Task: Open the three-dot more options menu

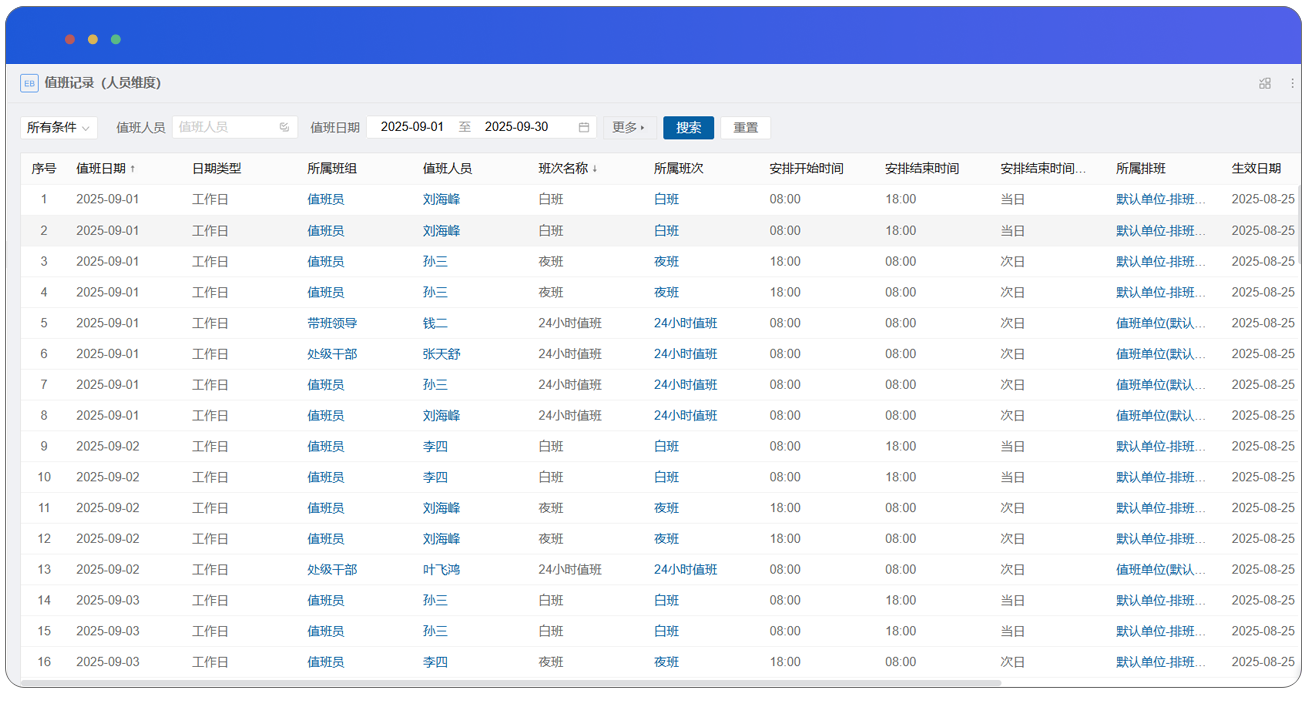Action: point(1292,84)
